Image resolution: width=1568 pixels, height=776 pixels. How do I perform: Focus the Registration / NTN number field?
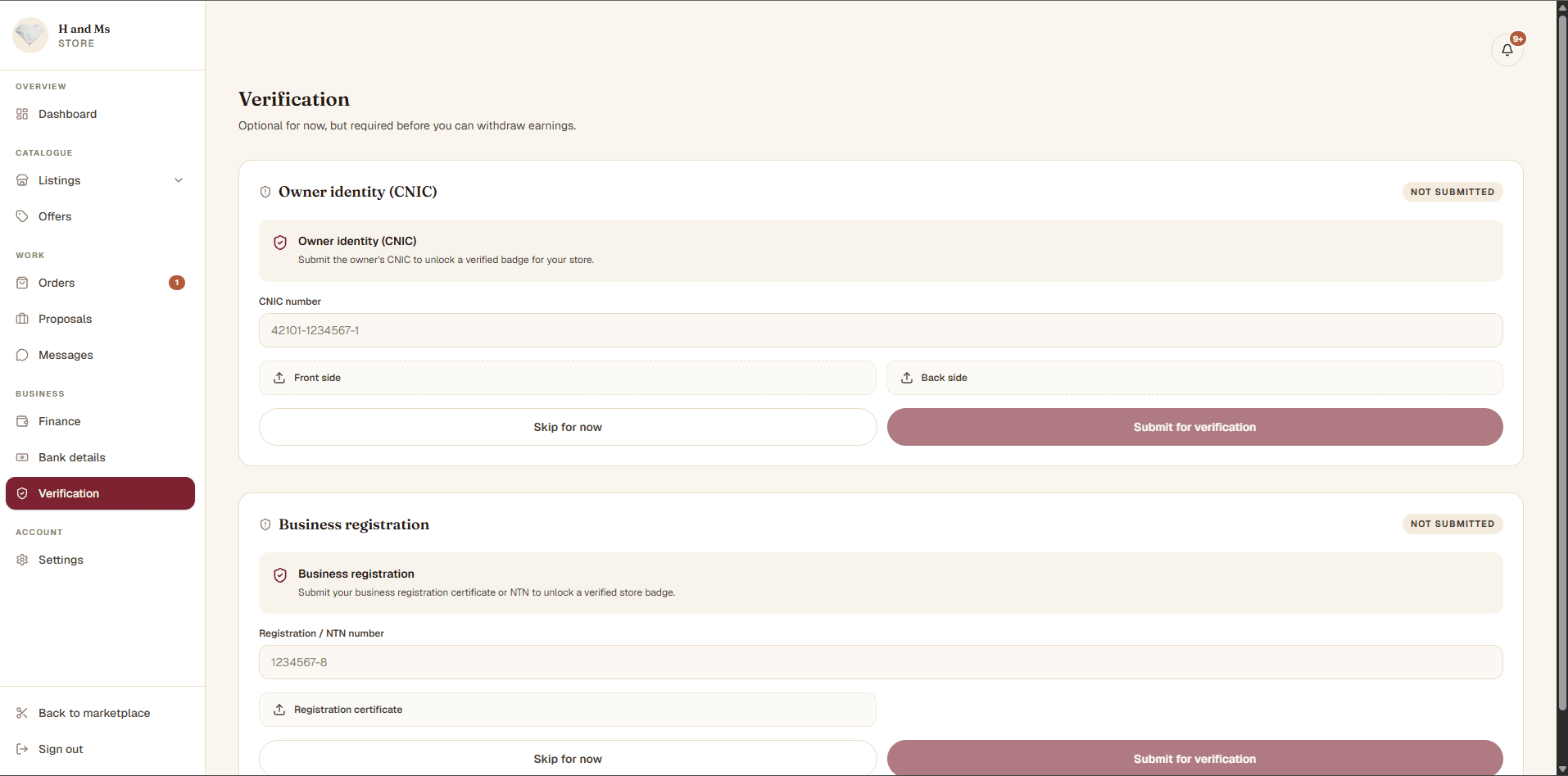point(881,662)
